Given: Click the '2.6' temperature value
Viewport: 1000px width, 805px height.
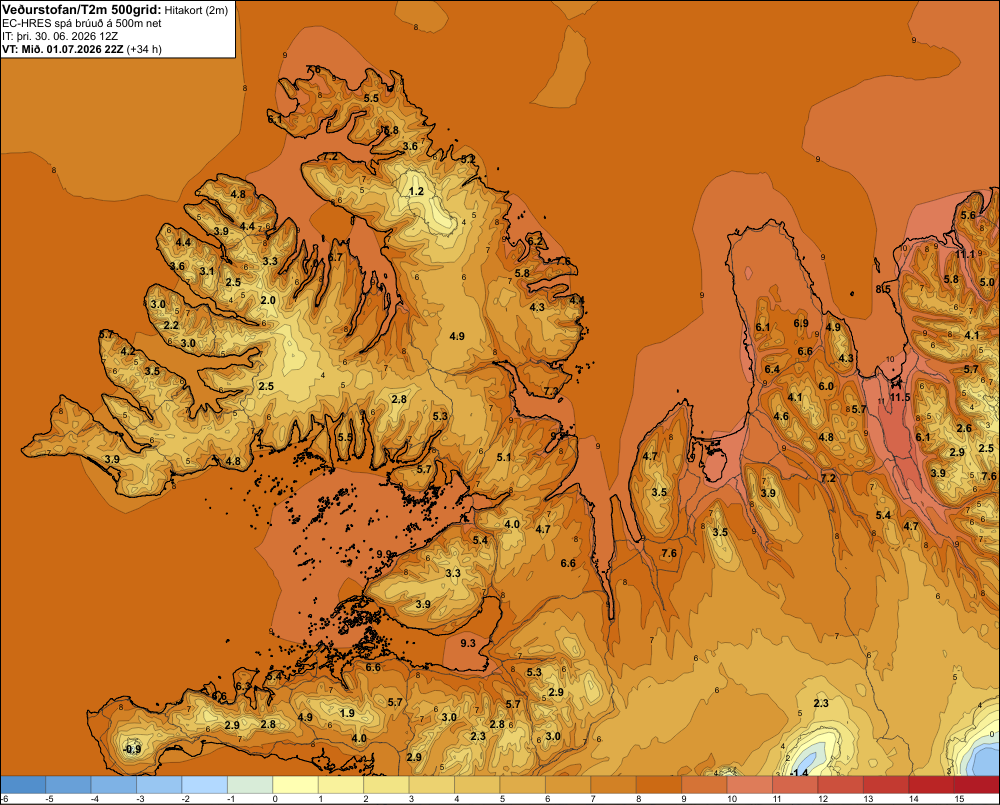Looking at the screenshot, I should [x=964, y=428].
